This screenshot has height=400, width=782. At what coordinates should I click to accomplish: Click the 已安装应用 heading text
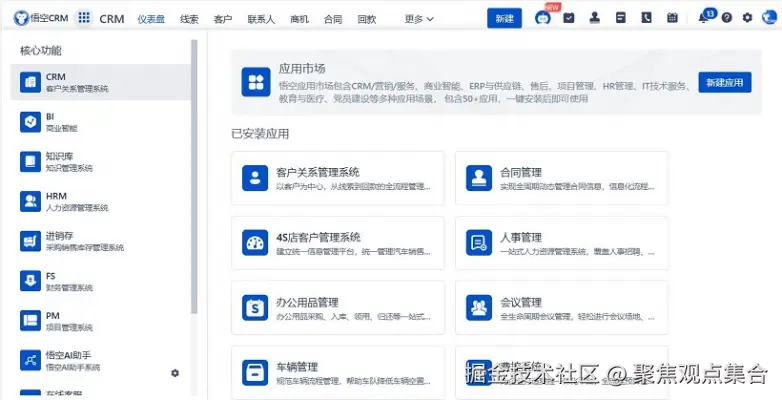pyautogui.click(x=260, y=134)
